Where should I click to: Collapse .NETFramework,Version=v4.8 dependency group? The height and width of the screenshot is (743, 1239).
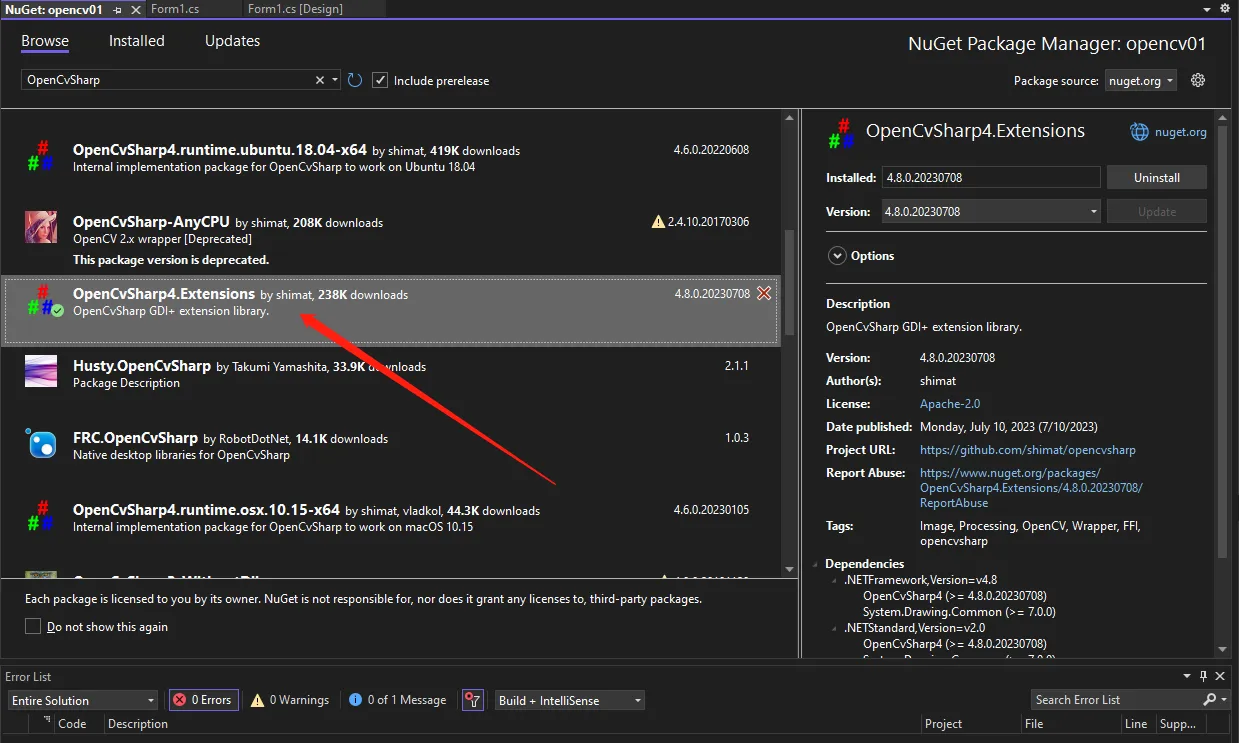[x=836, y=580]
